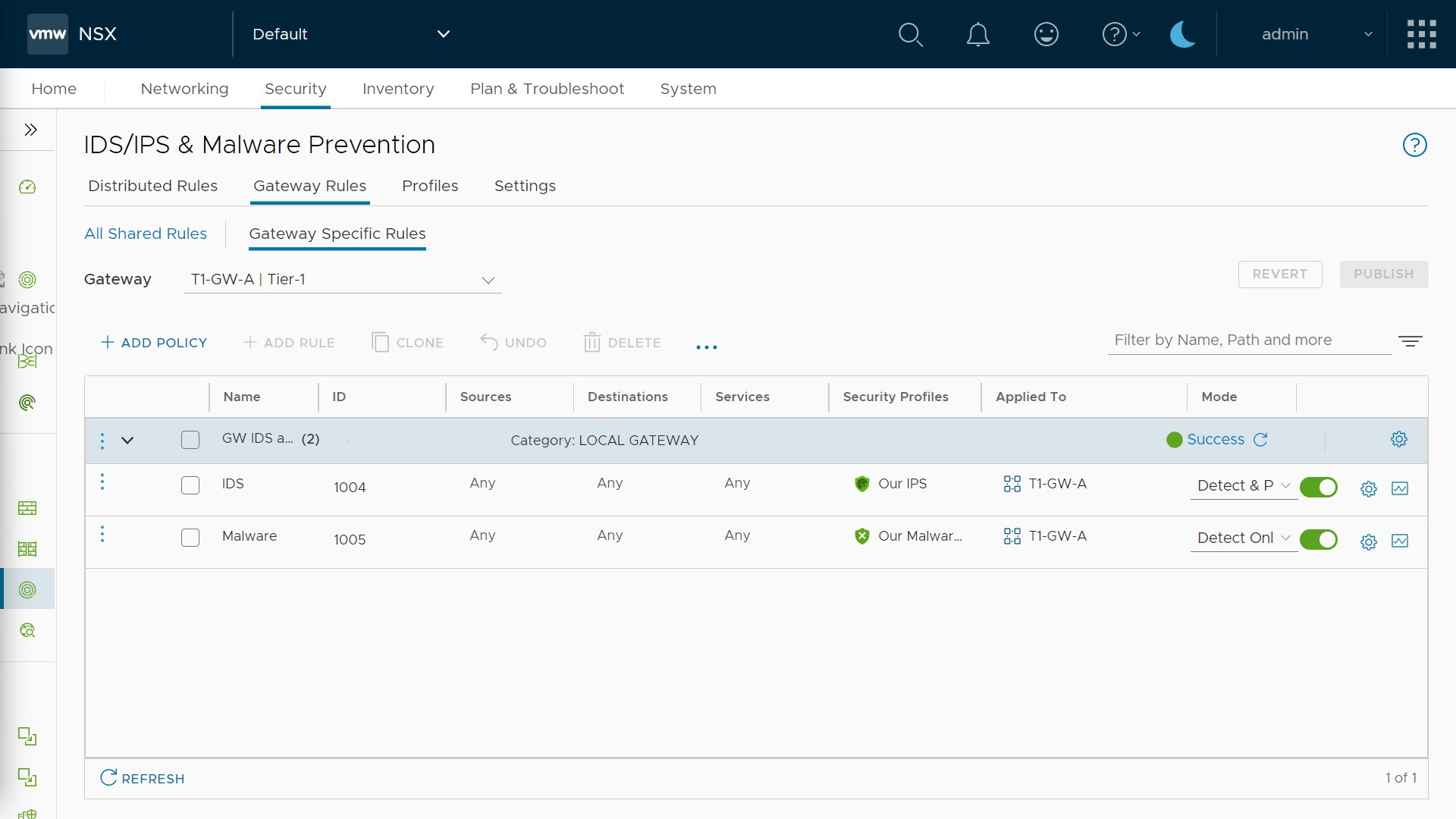Open the All Shared Rules link
This screenshot has width=1456, height=819.
pos(146,234)
